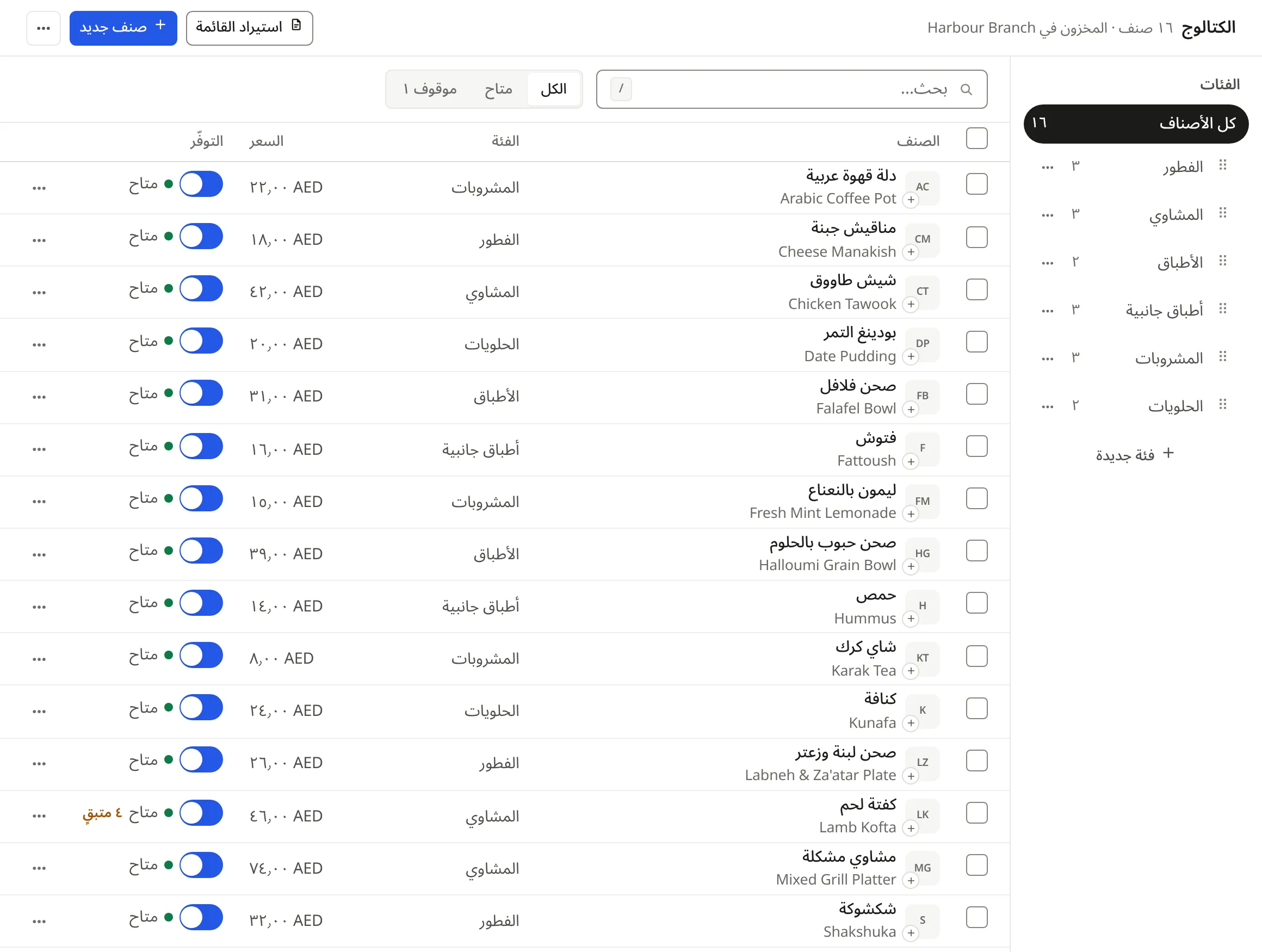Click the plus badge on Arabic Coffee Pot

tap(911, 200)
